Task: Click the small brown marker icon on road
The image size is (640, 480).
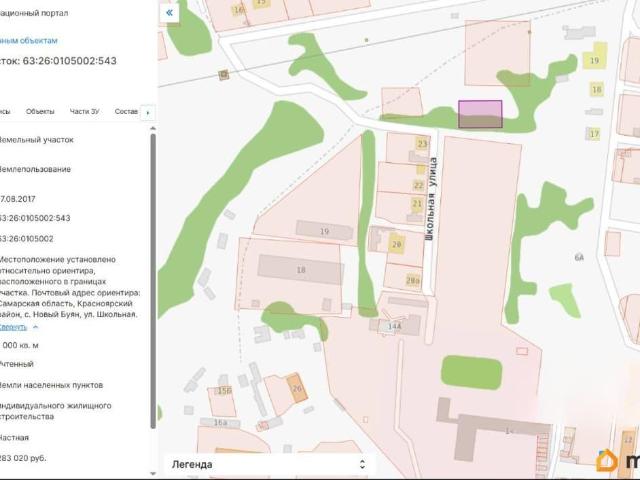Action: [x=223, y=75]
